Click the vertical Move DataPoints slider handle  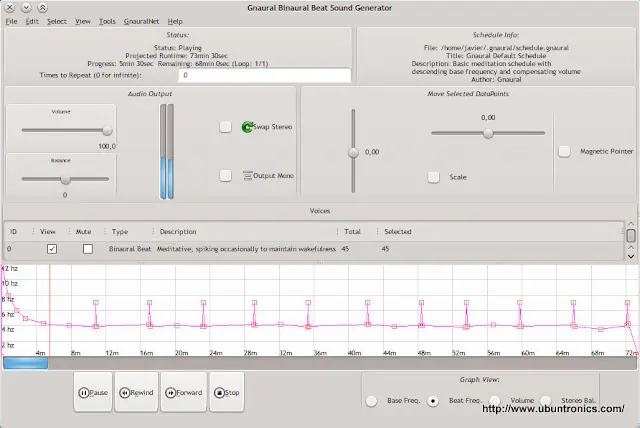[353, 152]
